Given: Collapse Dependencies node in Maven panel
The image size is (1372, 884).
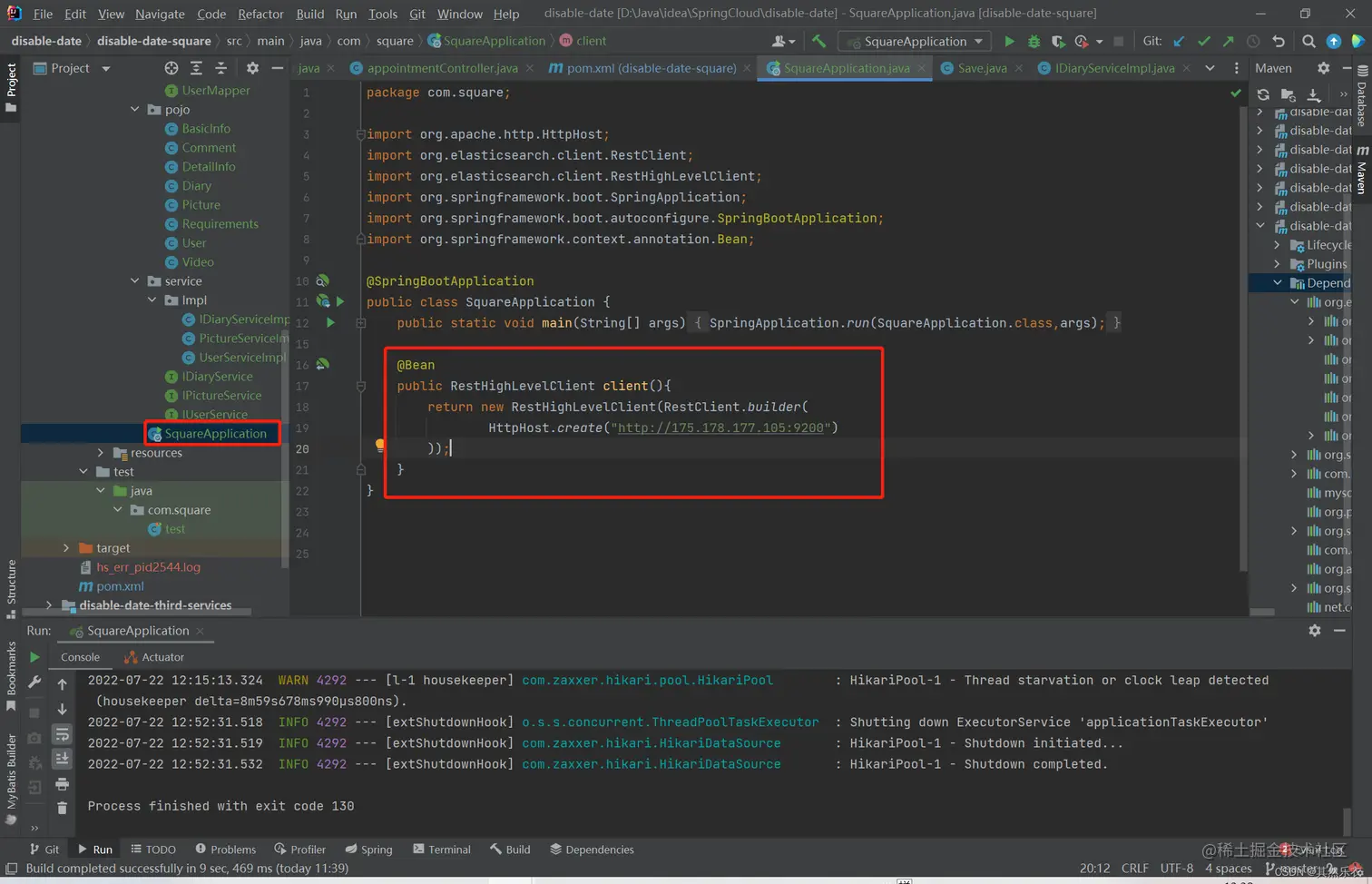Looking at the screenshot, I should tap(1278, 282).
